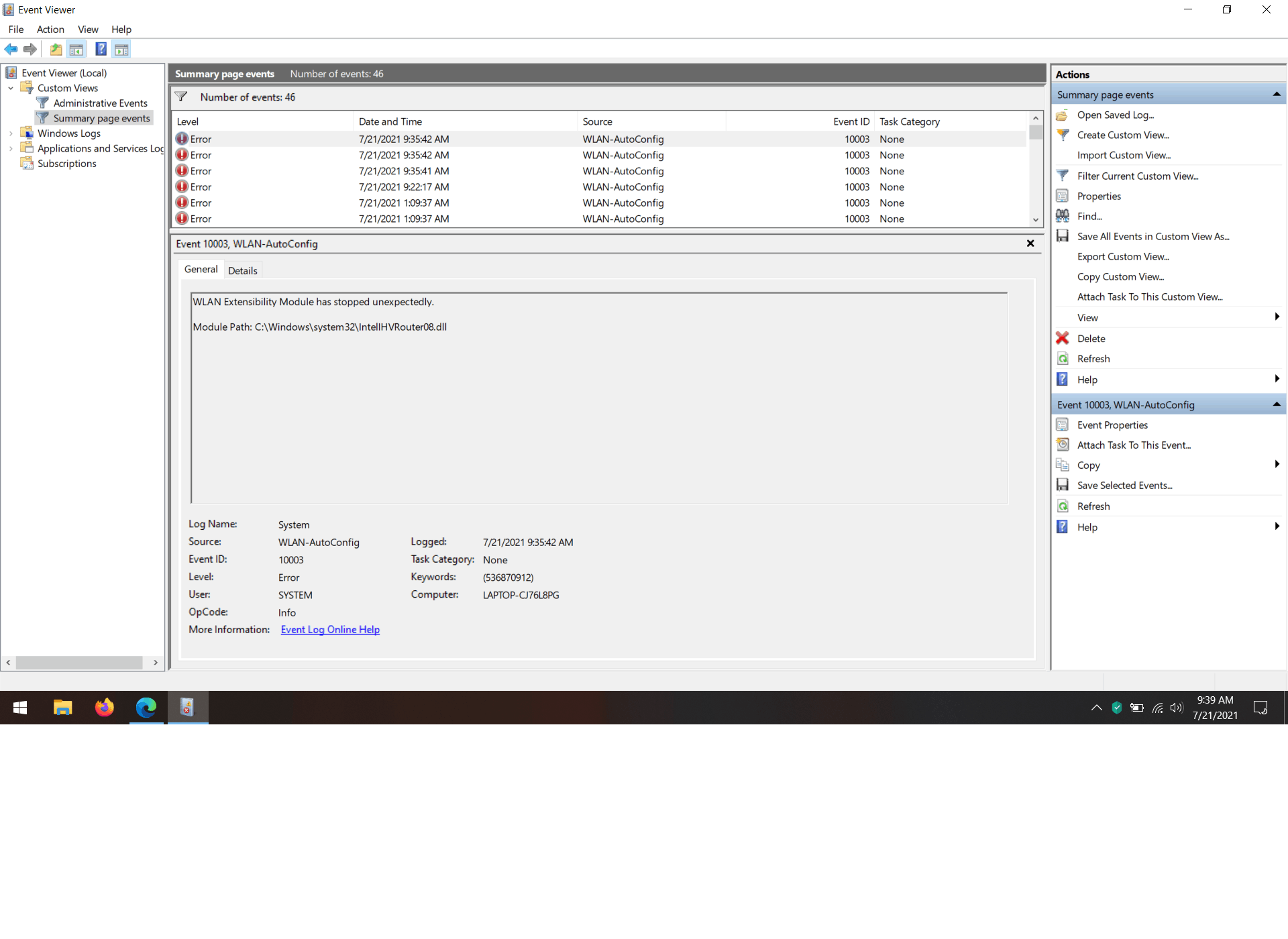Select Administrative Events in the tree

100,103
